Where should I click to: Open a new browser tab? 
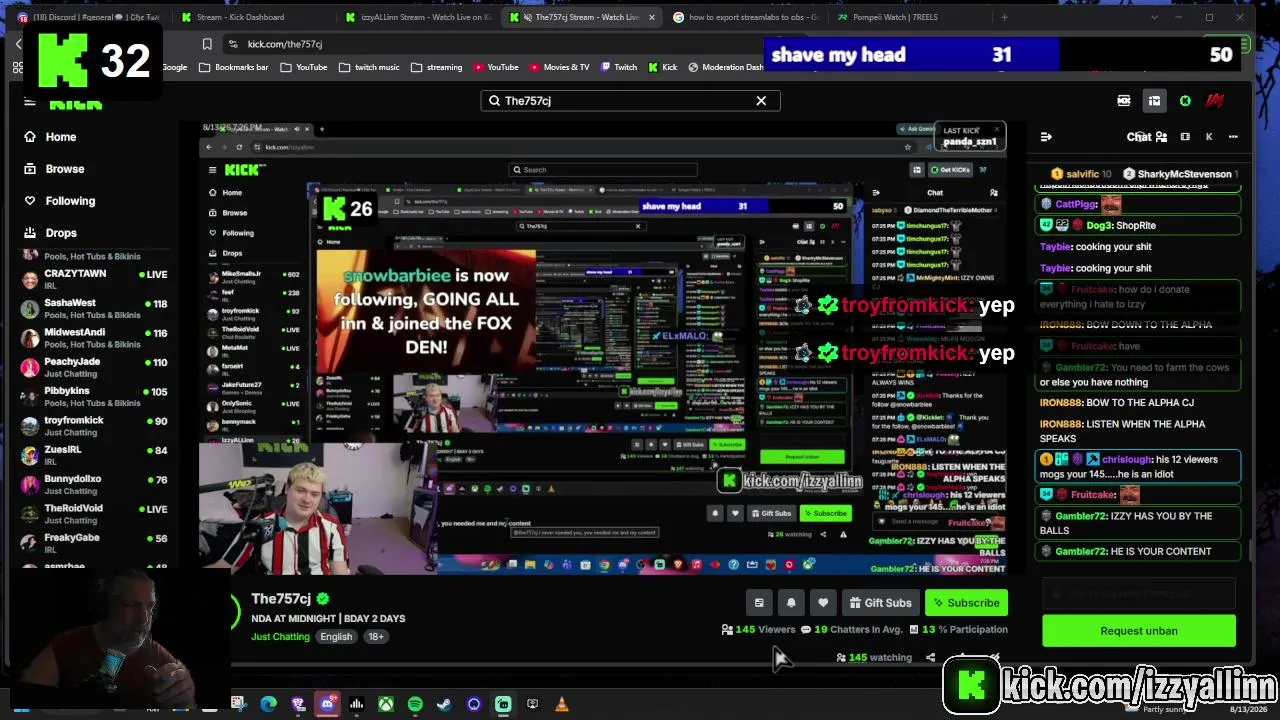point(1004,17)
